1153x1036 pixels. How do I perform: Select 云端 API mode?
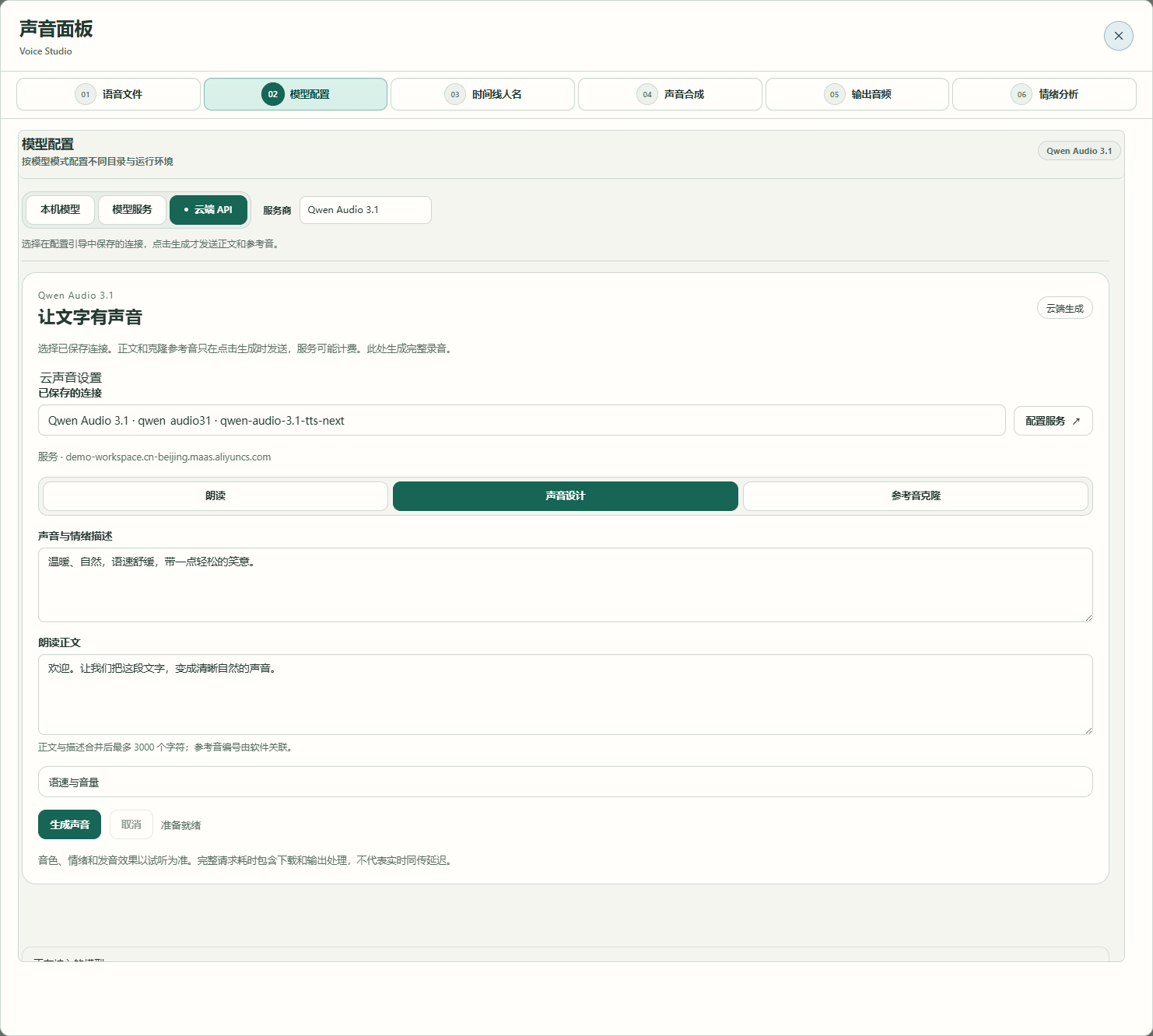point(209,210)
